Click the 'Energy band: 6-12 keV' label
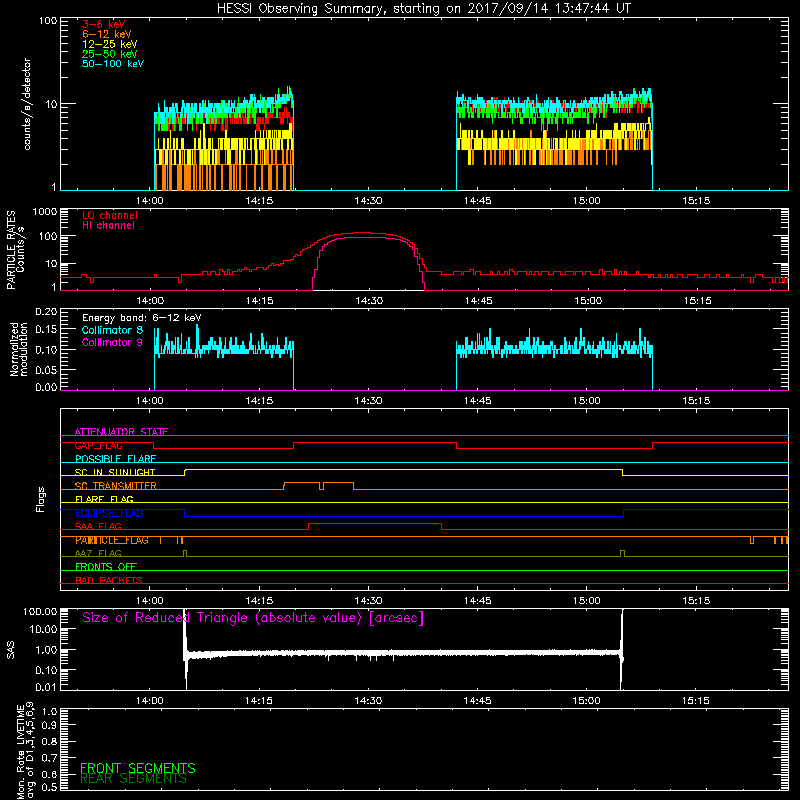Screen dimensions: 800x800 click(x=142, y=318)
